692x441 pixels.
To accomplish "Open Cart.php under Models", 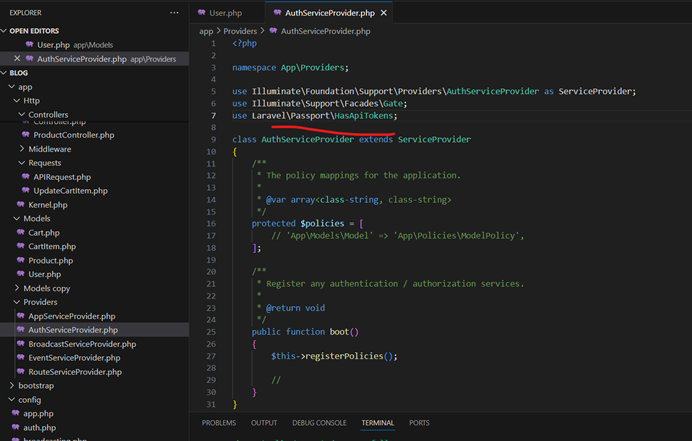I will [x=44, y=232].
